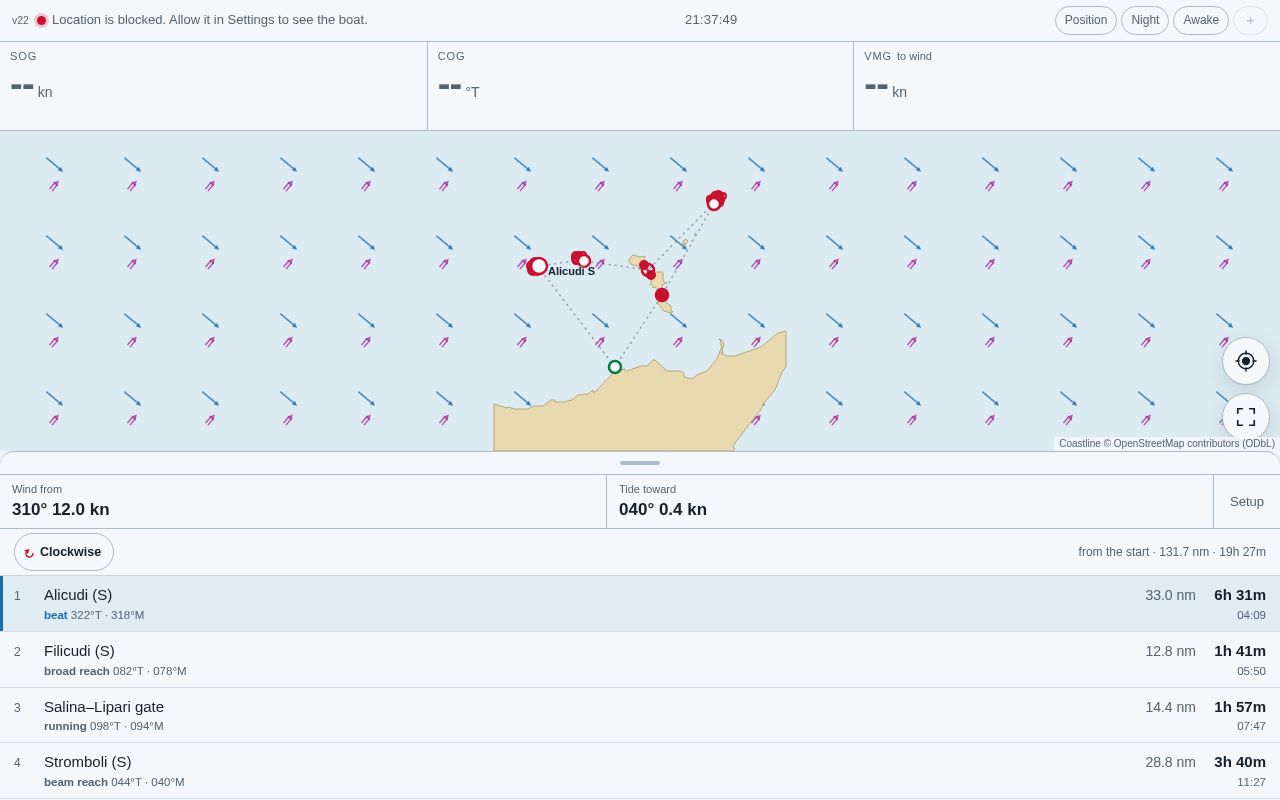The image size is (1280, 800).
Task: Select leg 4 Stromboli (S)
Action: [640, 771]
